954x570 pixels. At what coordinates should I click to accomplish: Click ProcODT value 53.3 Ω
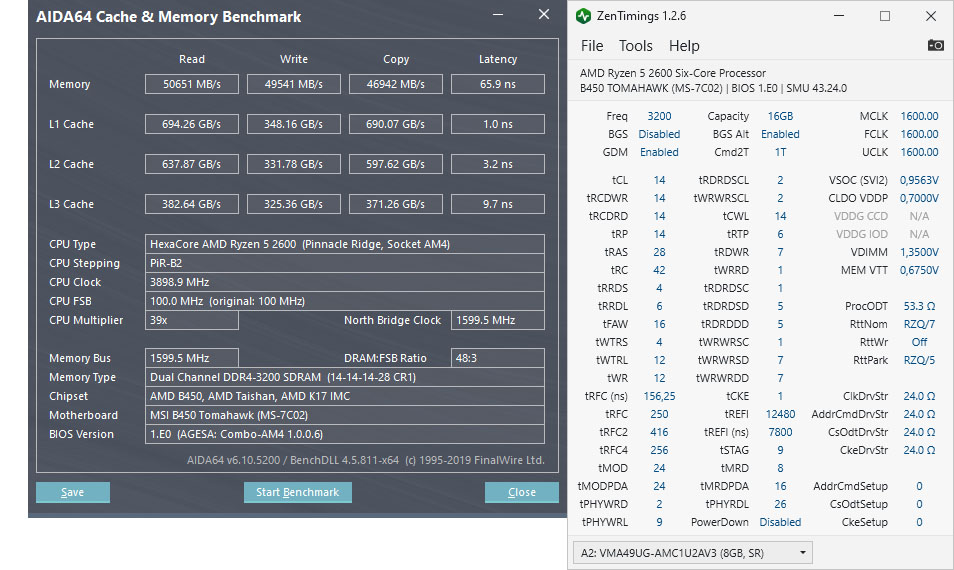coord(919,306)
